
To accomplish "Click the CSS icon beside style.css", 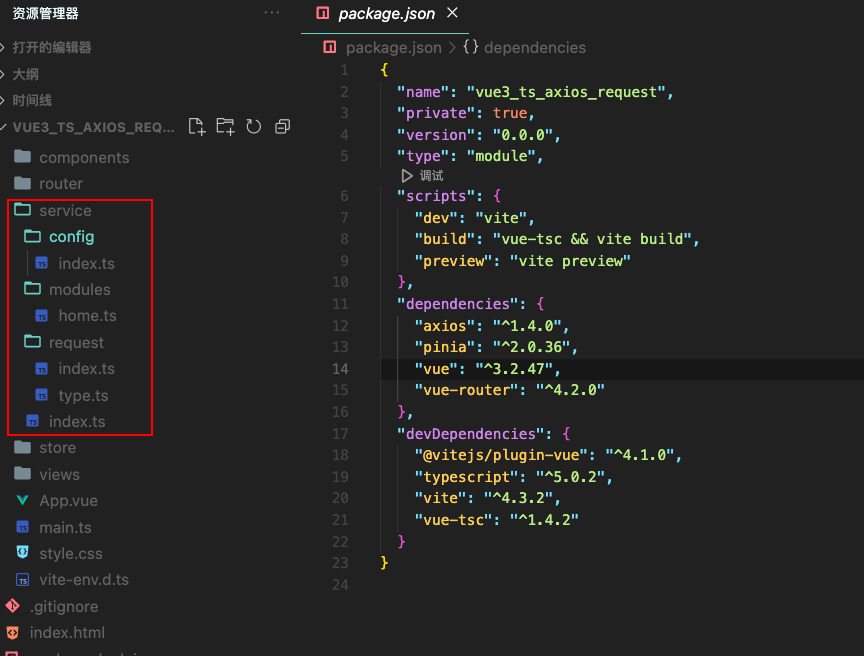I will pyautogui.click(x=23, y=552).
